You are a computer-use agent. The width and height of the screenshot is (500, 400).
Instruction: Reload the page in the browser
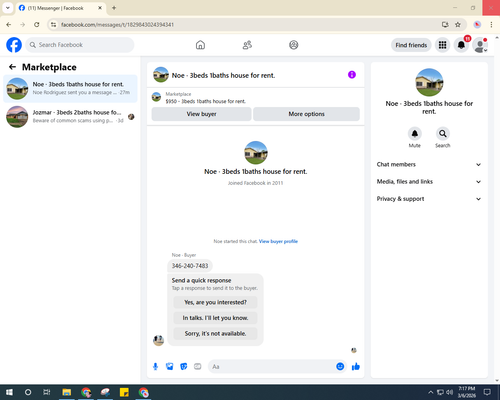click(37, 25)
